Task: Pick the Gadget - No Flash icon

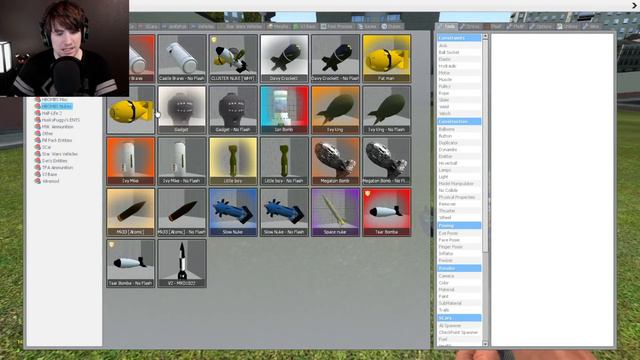Action: point(233,109)
